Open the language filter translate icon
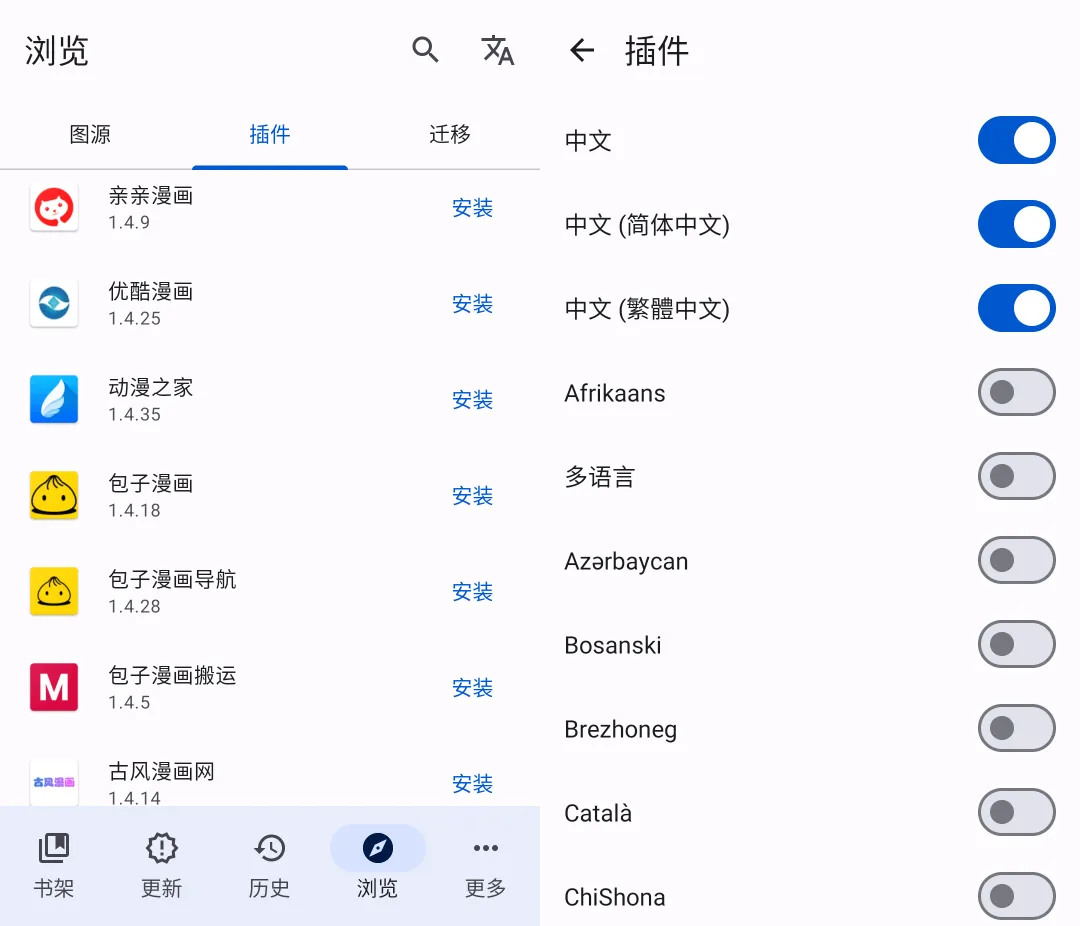 tap(497, 50)
